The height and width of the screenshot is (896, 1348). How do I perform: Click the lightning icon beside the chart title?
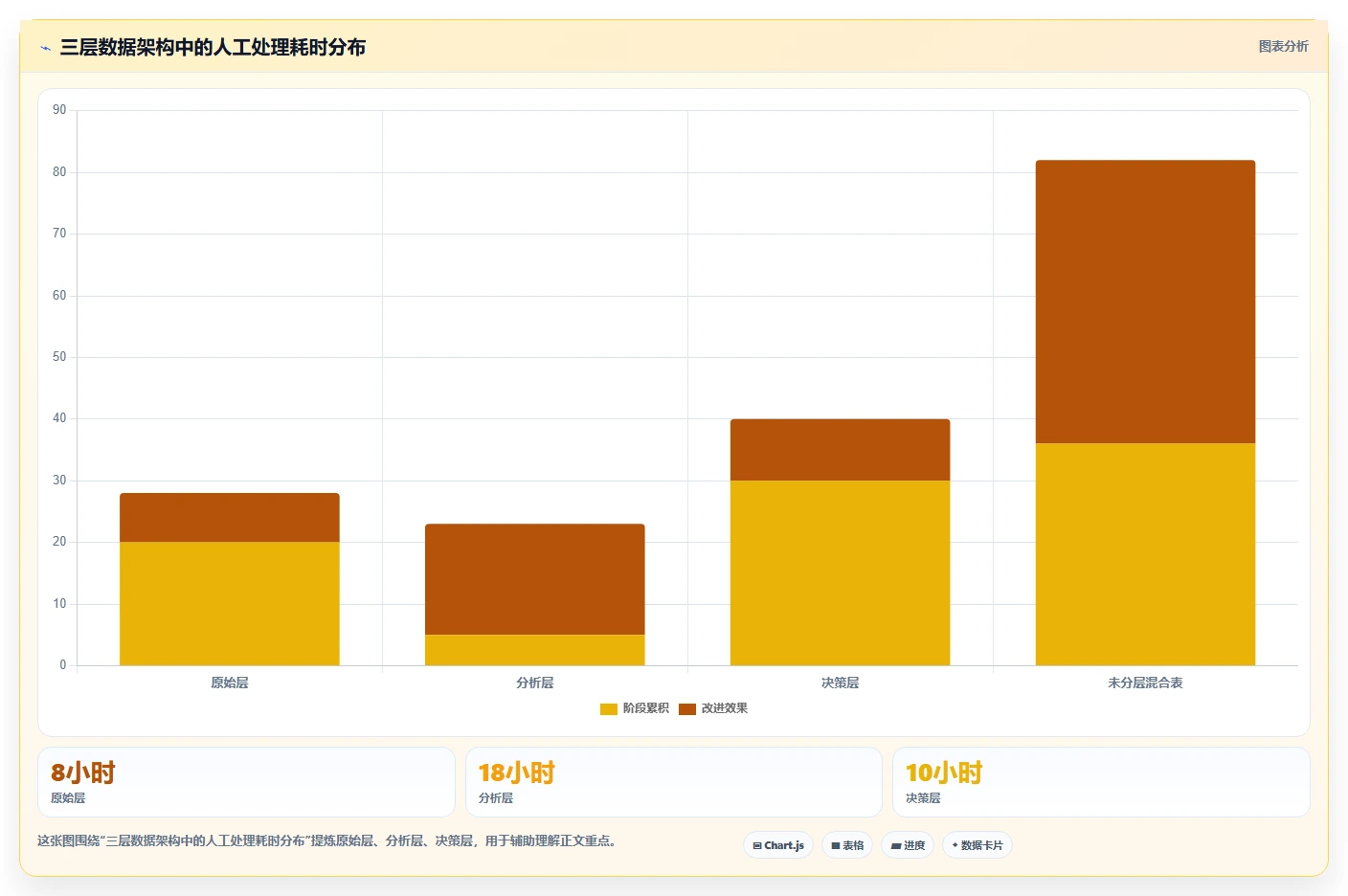(x=45, y=48)
